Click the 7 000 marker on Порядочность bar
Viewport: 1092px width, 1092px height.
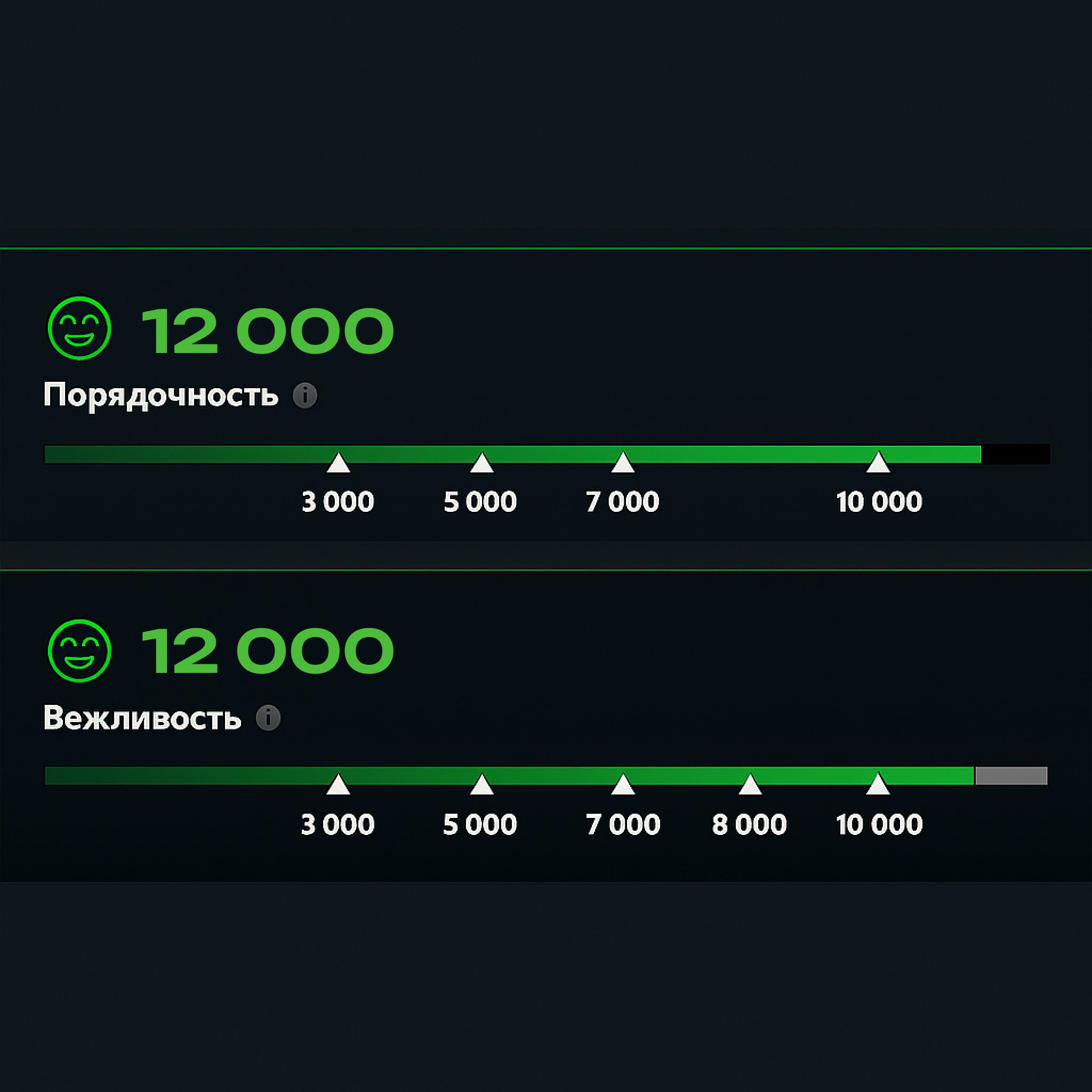(x=623, y=463)
